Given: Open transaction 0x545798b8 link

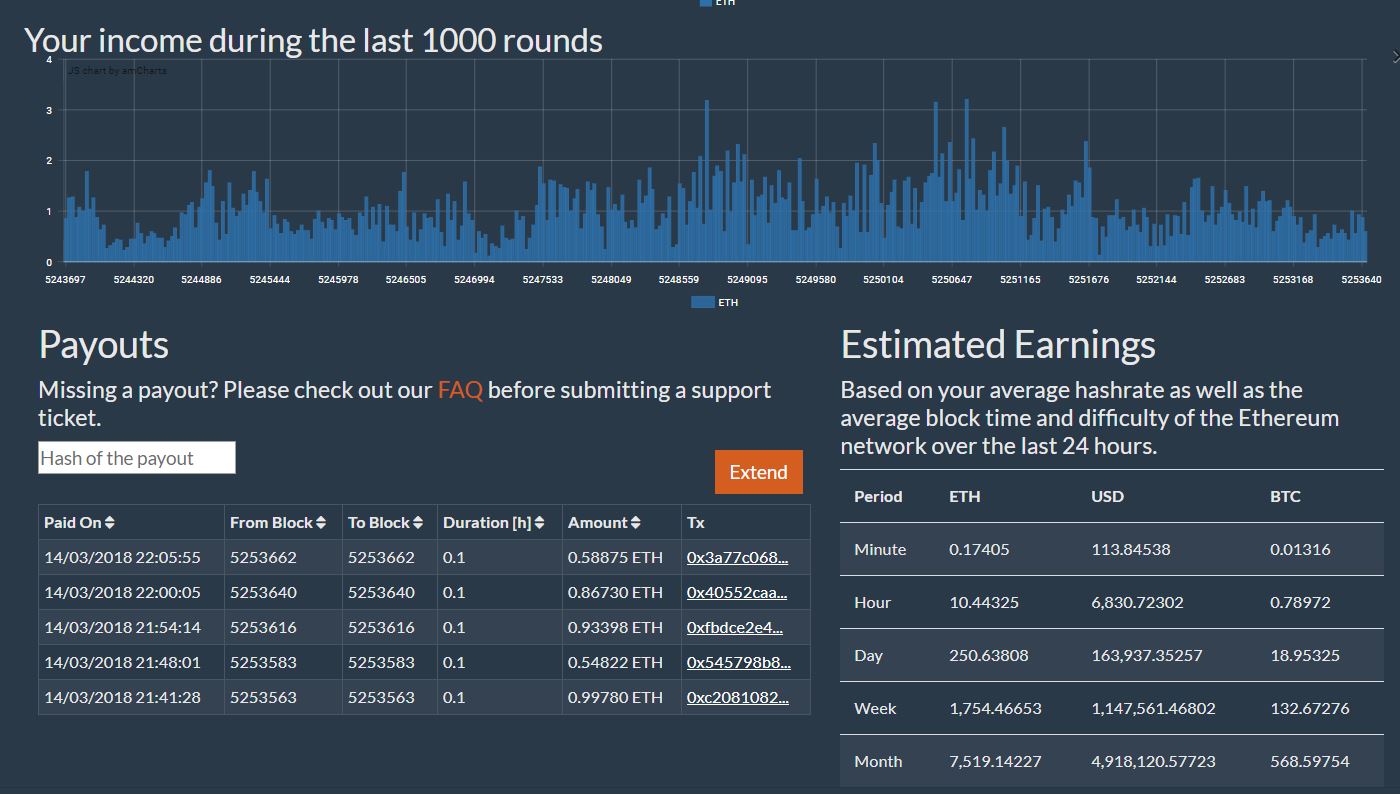Looking at the screenshot, I should pyautogui.click(x=738, y=662).
